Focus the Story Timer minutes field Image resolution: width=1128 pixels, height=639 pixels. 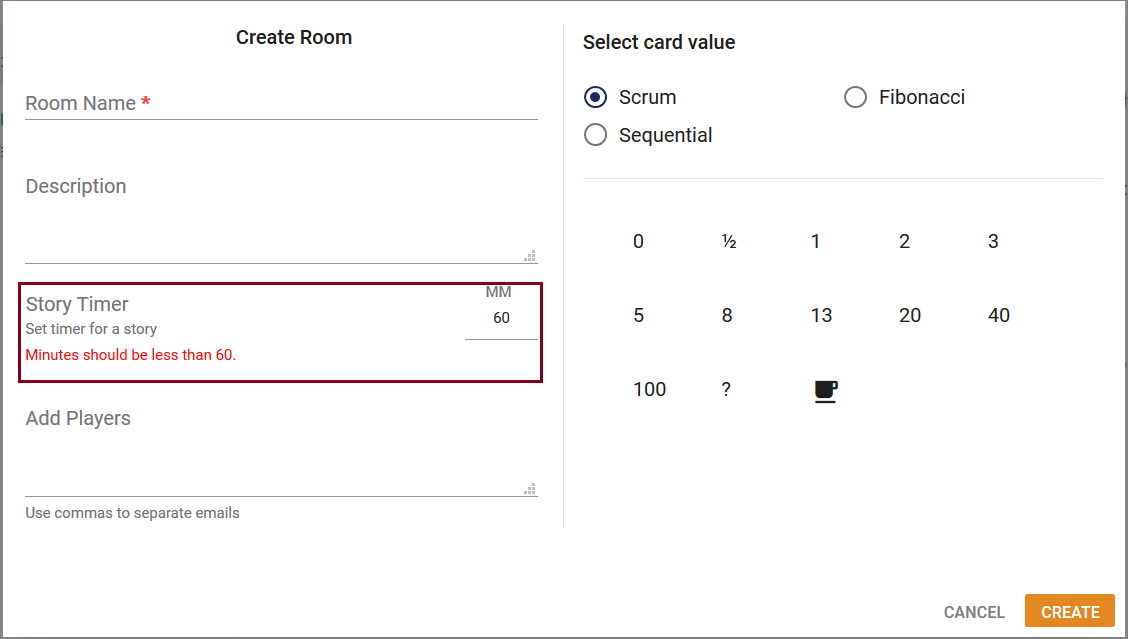point(499,317)
